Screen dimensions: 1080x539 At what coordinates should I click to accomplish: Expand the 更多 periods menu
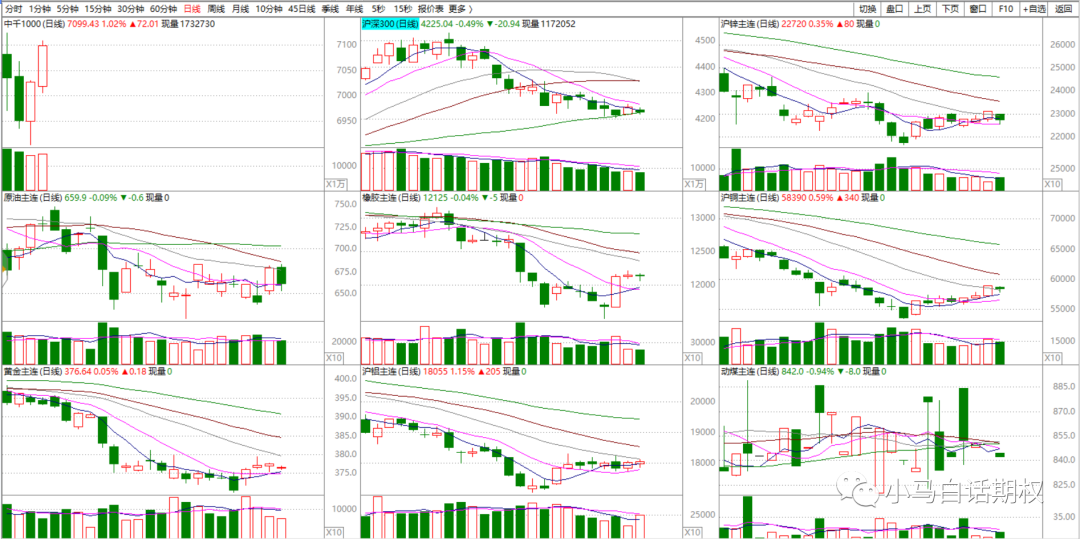coord(460,8)
